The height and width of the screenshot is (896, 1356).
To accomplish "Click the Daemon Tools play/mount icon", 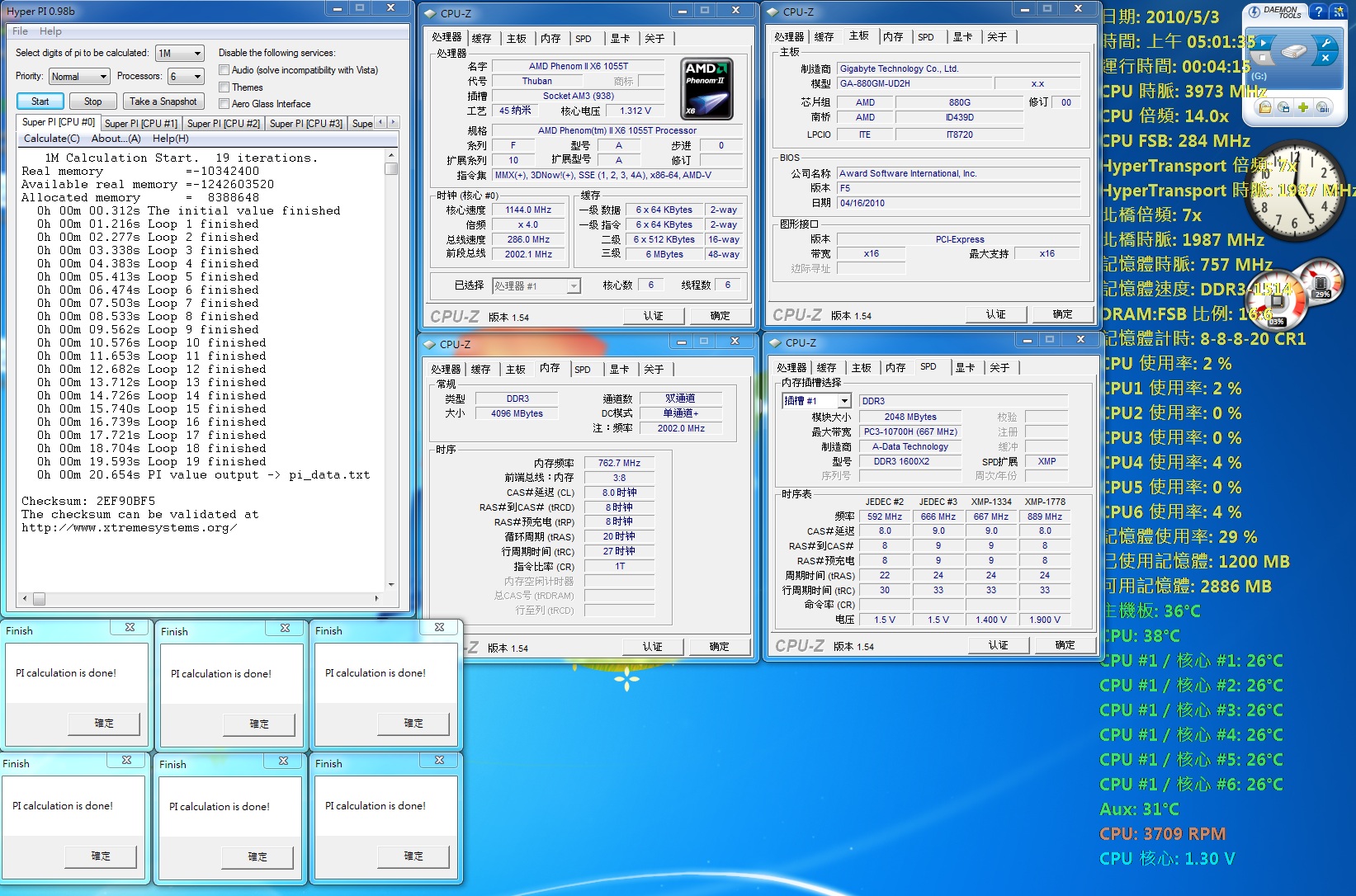I will tap(1263, 42).
